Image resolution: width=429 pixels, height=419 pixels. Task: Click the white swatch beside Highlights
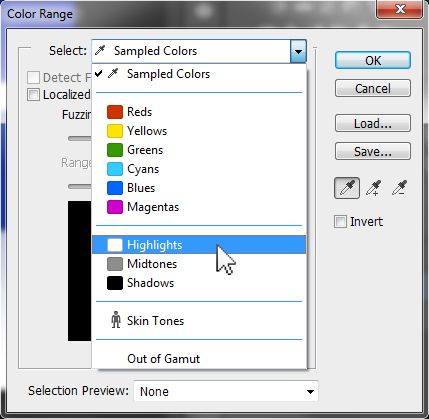point(115,245)
